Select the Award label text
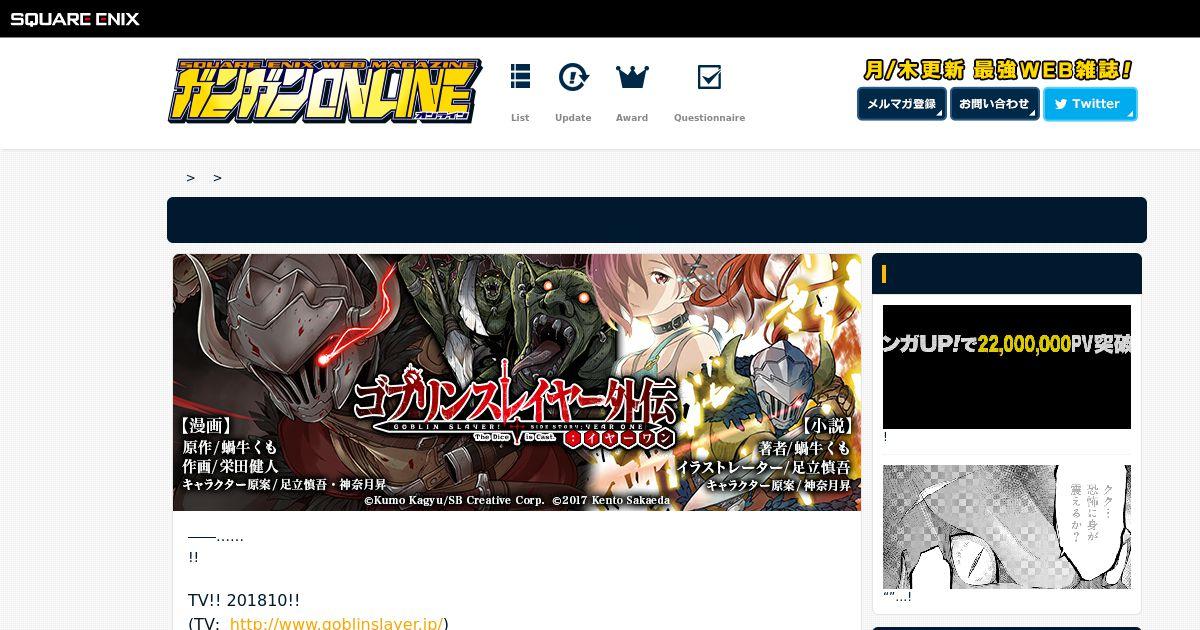The image size is (1200, 630). point(632,118)
